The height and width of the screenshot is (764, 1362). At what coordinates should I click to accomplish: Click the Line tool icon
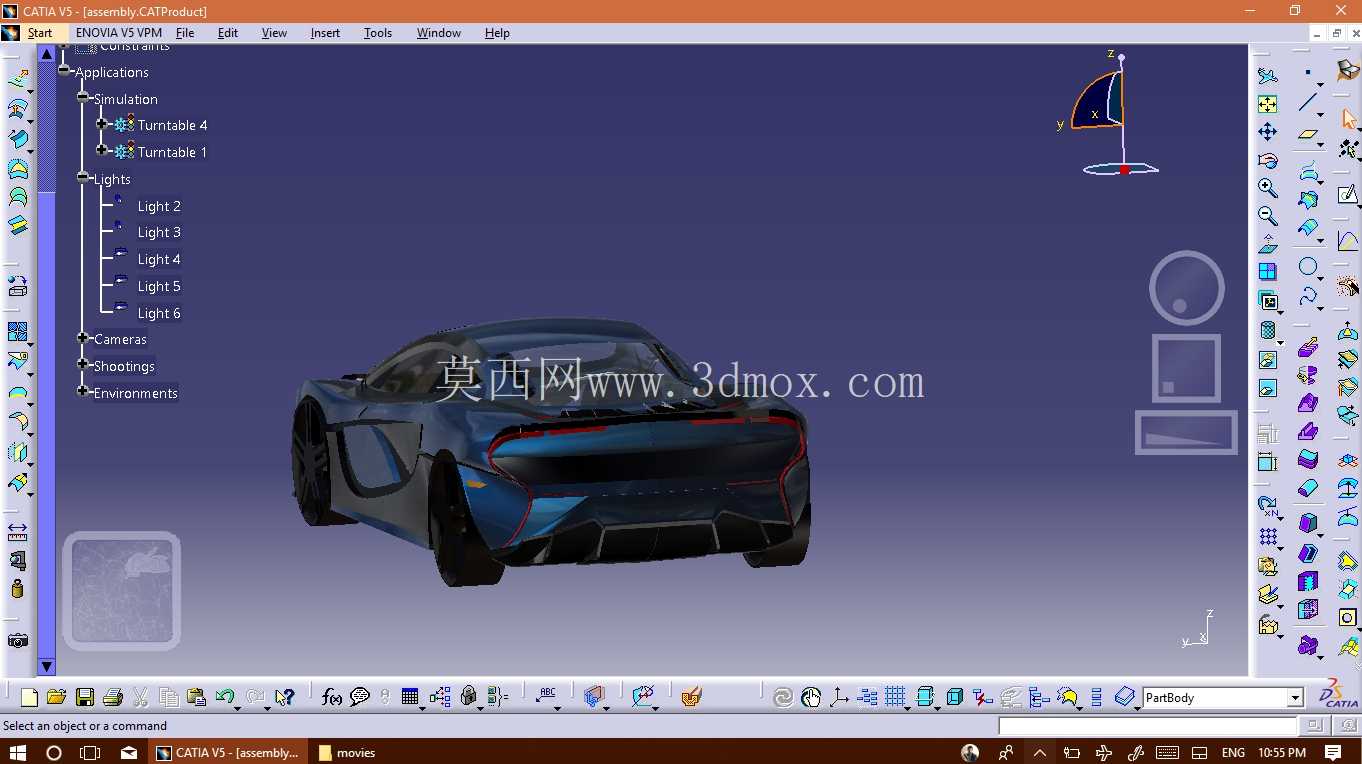point(1308,102)
